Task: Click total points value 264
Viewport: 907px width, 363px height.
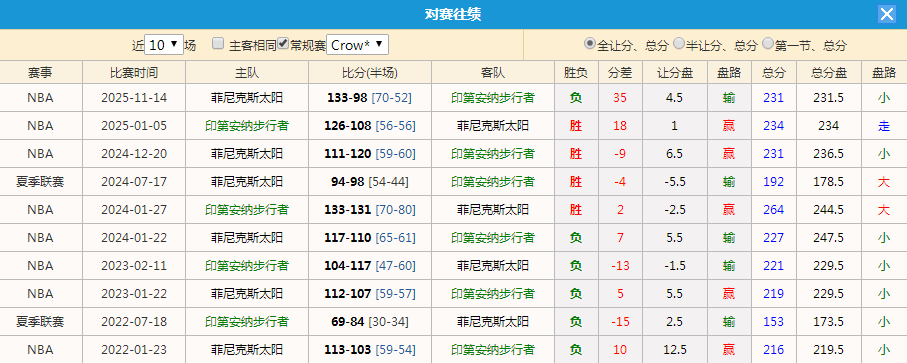Action: pos(773,210)
